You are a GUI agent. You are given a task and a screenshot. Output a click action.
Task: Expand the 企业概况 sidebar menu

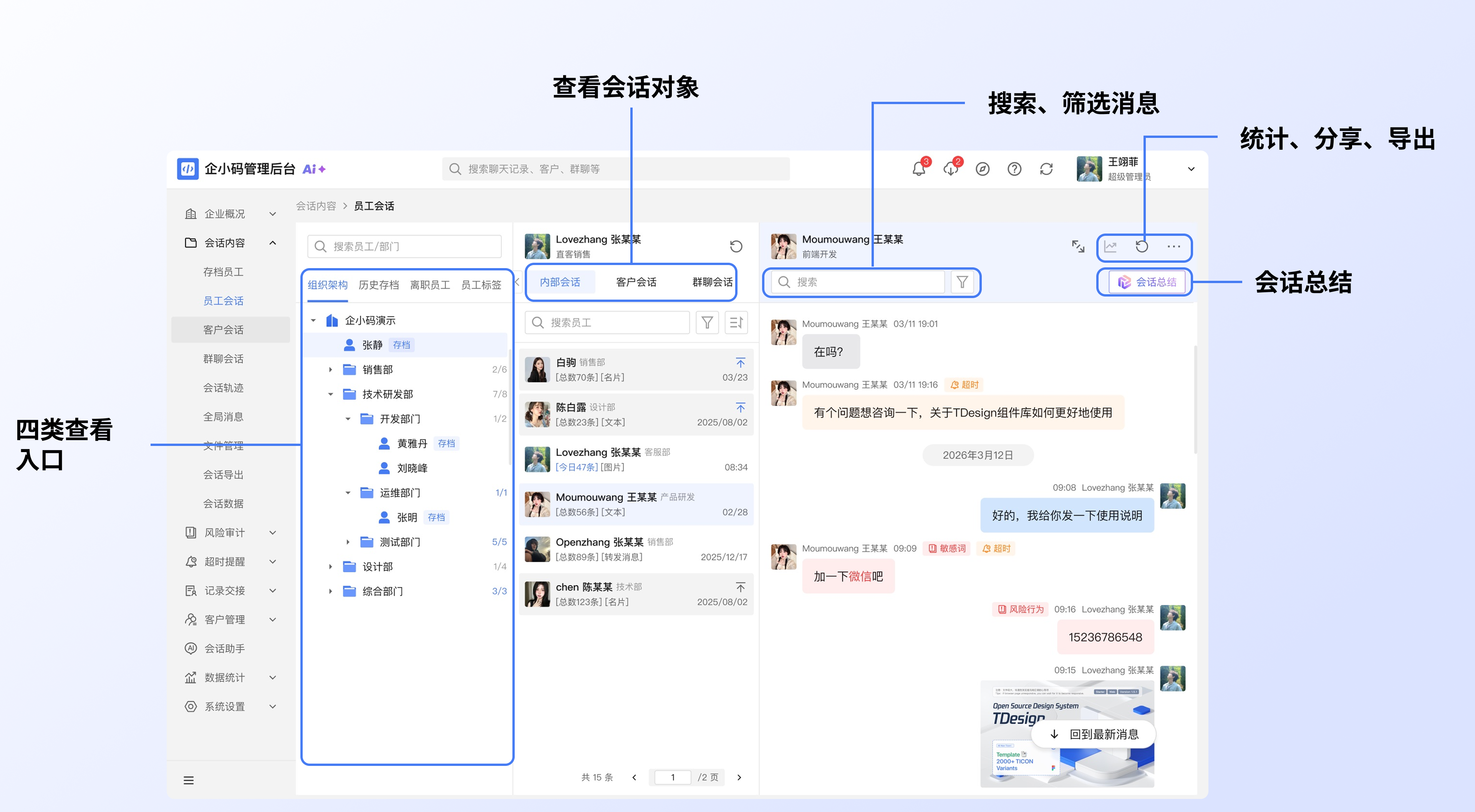click(273, 214)
